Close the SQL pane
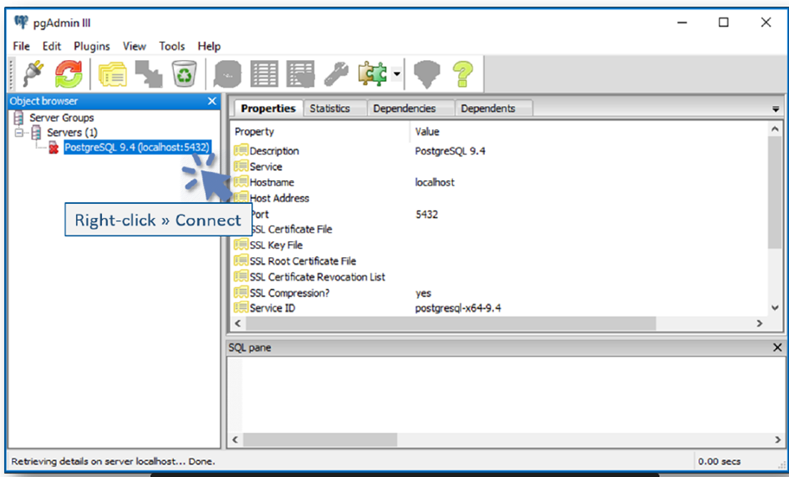Screen dimensions: 789x477 pos(777,347)
